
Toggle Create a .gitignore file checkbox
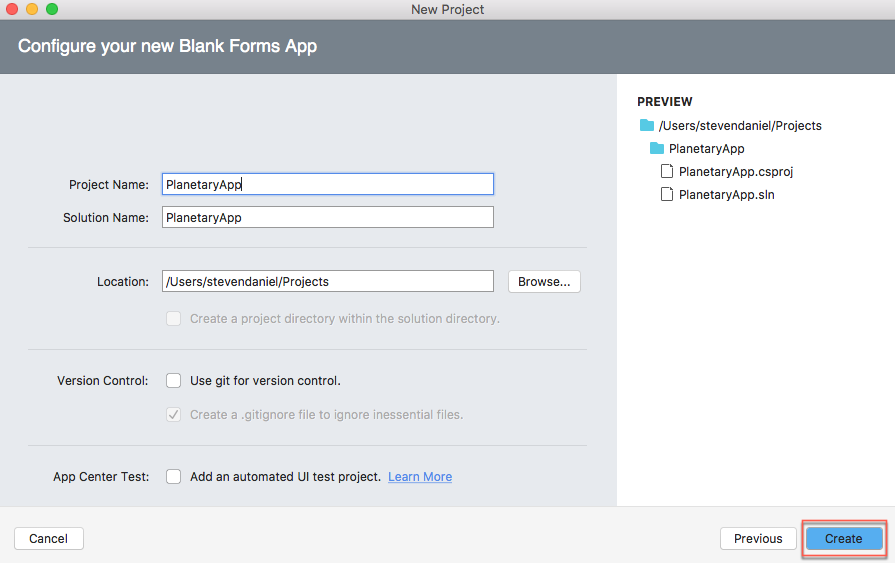click(x=174, y=415)
